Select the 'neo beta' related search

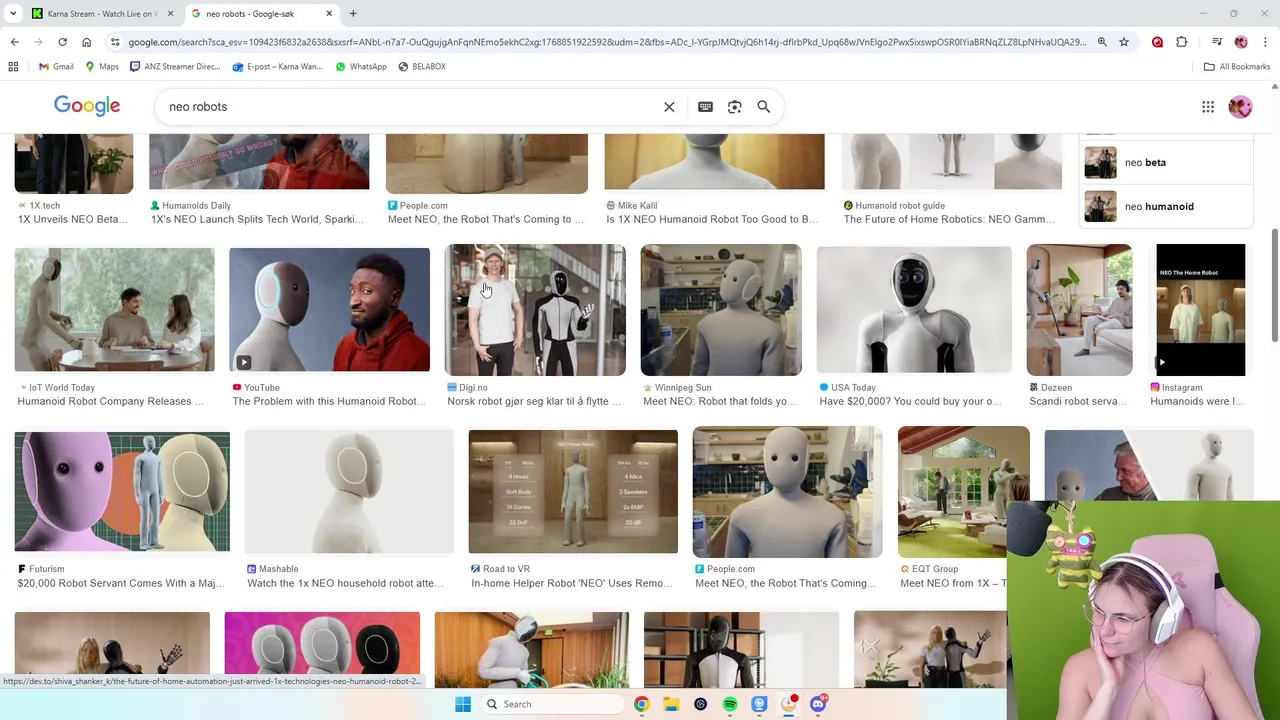pyautogui.click(x=1166, y=162)
